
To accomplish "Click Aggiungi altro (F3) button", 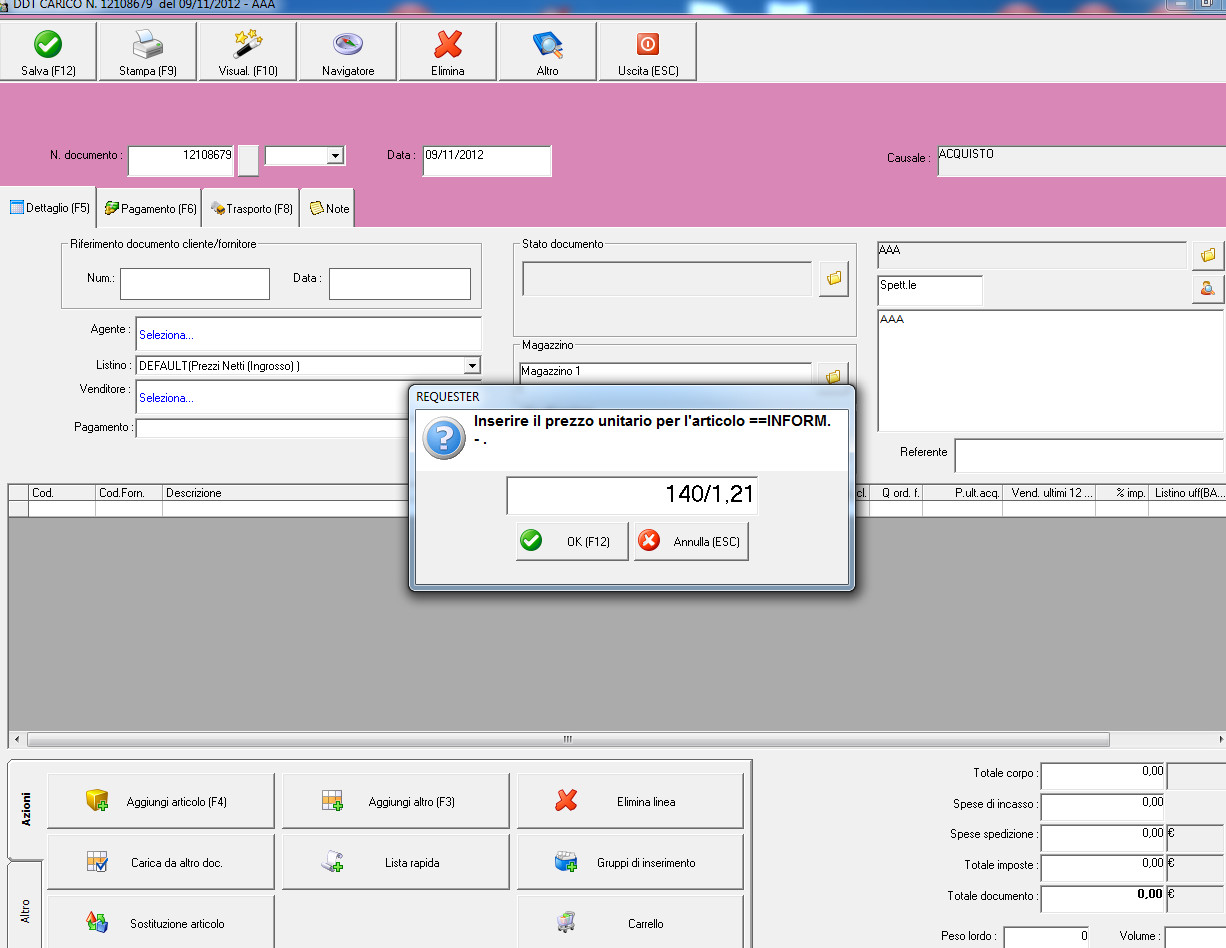I will pyautogui.click(x=396, y=801).
